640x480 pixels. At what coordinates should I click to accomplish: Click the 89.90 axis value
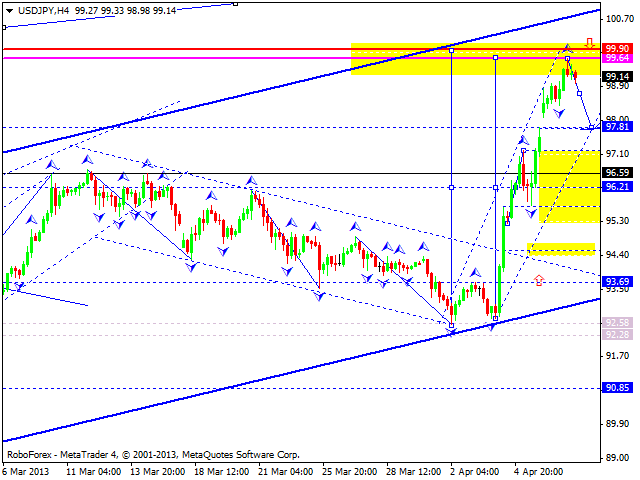pos(617,424)
